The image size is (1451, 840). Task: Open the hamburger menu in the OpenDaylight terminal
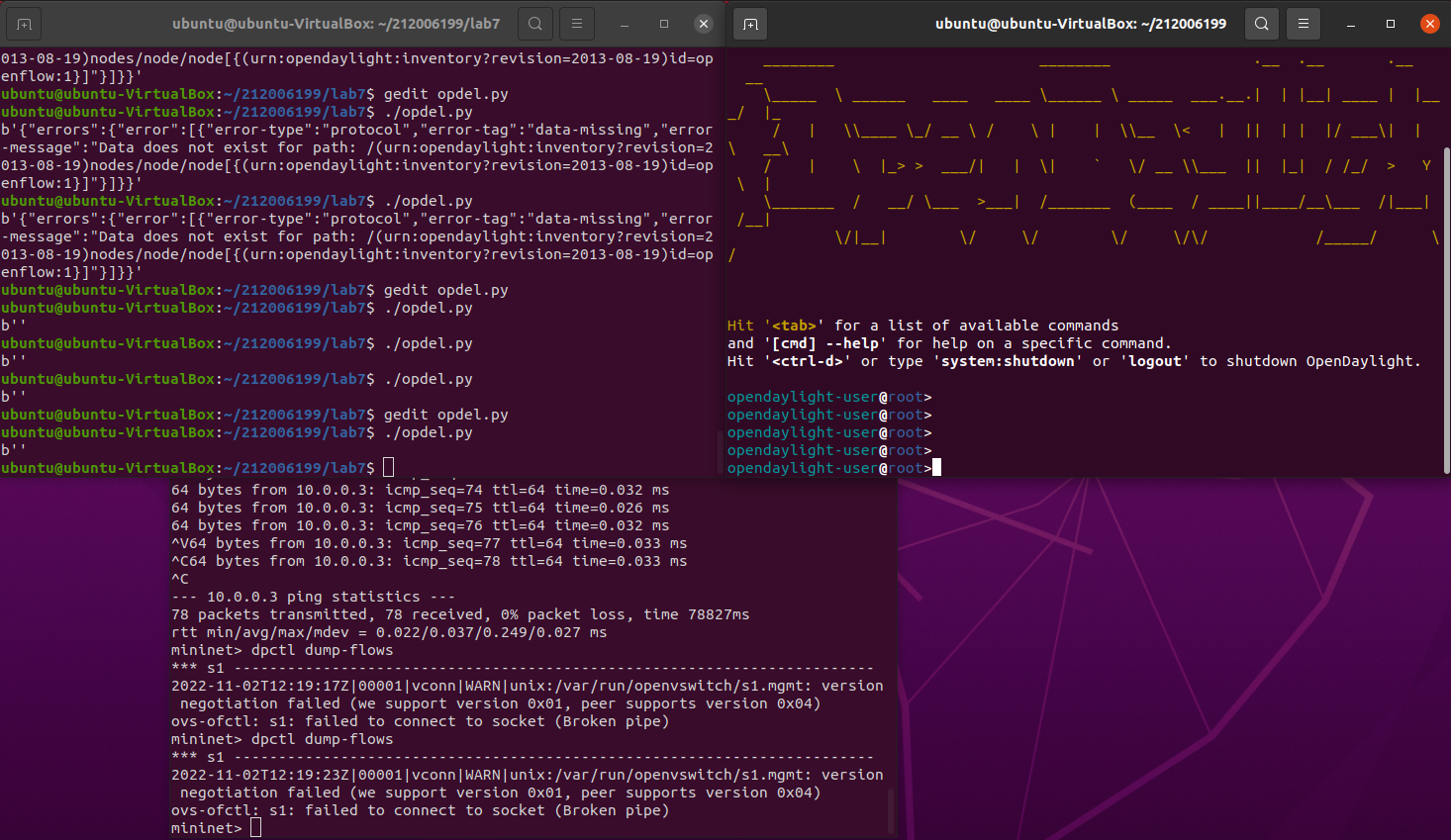(1304, 24)
